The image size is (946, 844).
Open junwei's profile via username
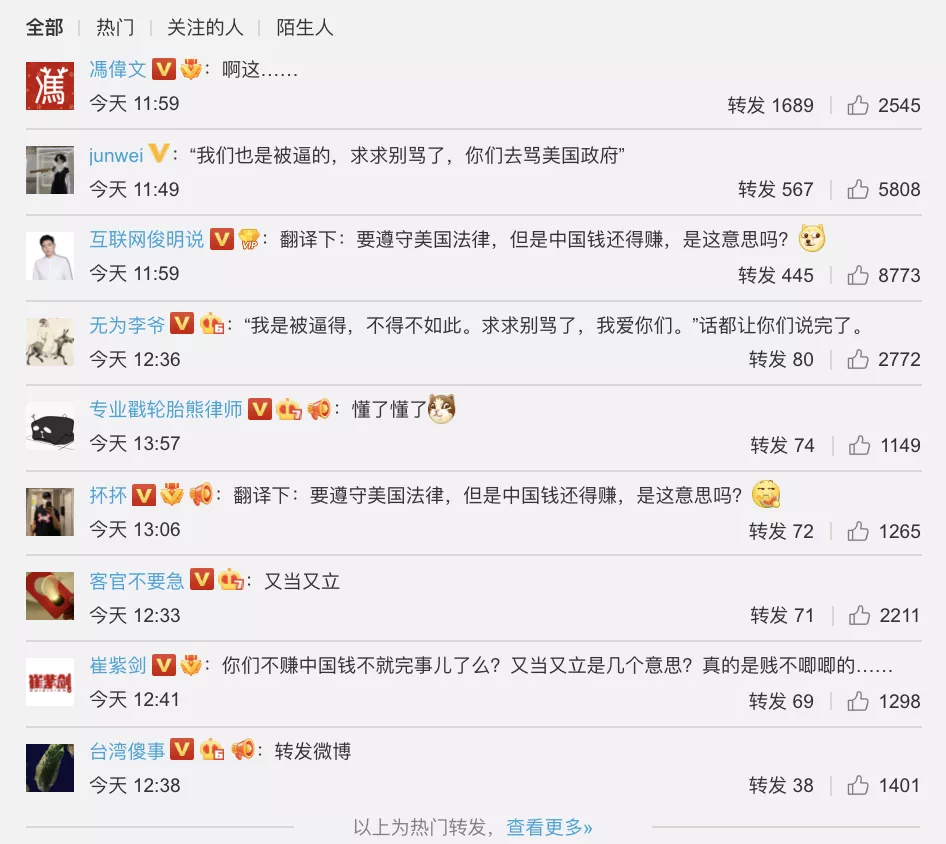(x=116, y=155)
